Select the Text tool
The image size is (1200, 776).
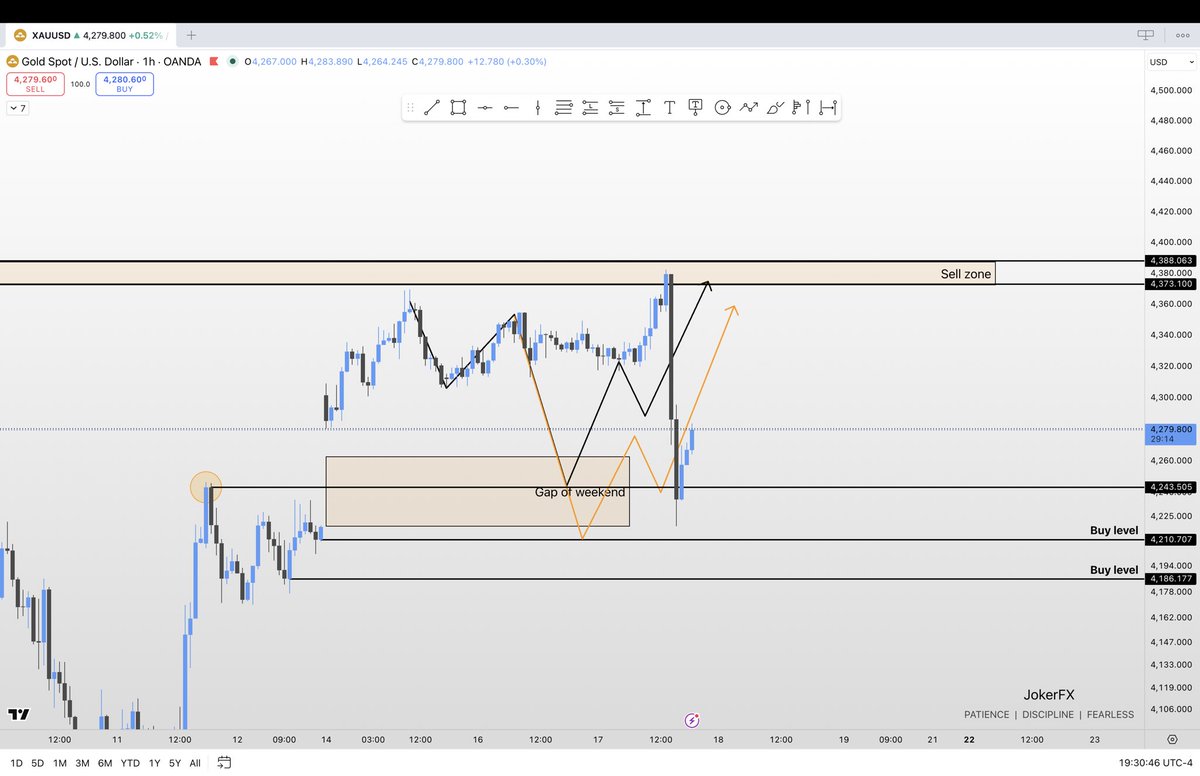[x=669, y=107]
